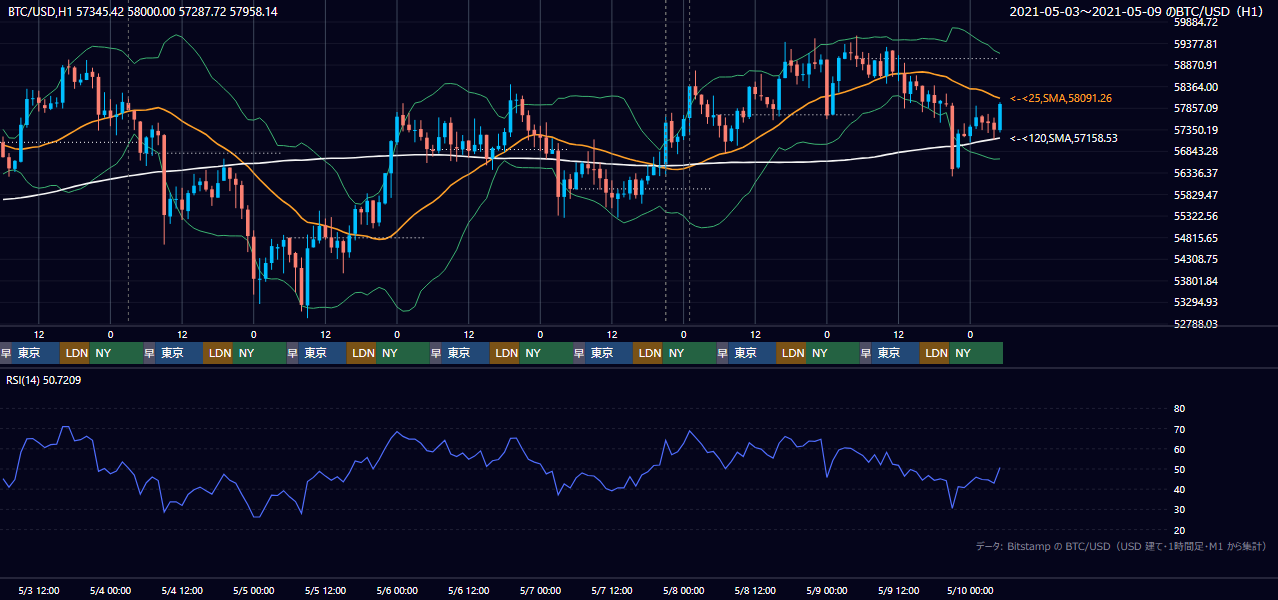Viewport: 1278px width, 600px height.
Task: Click the 5/8 12:00 time label
Action: coord(755,590)
